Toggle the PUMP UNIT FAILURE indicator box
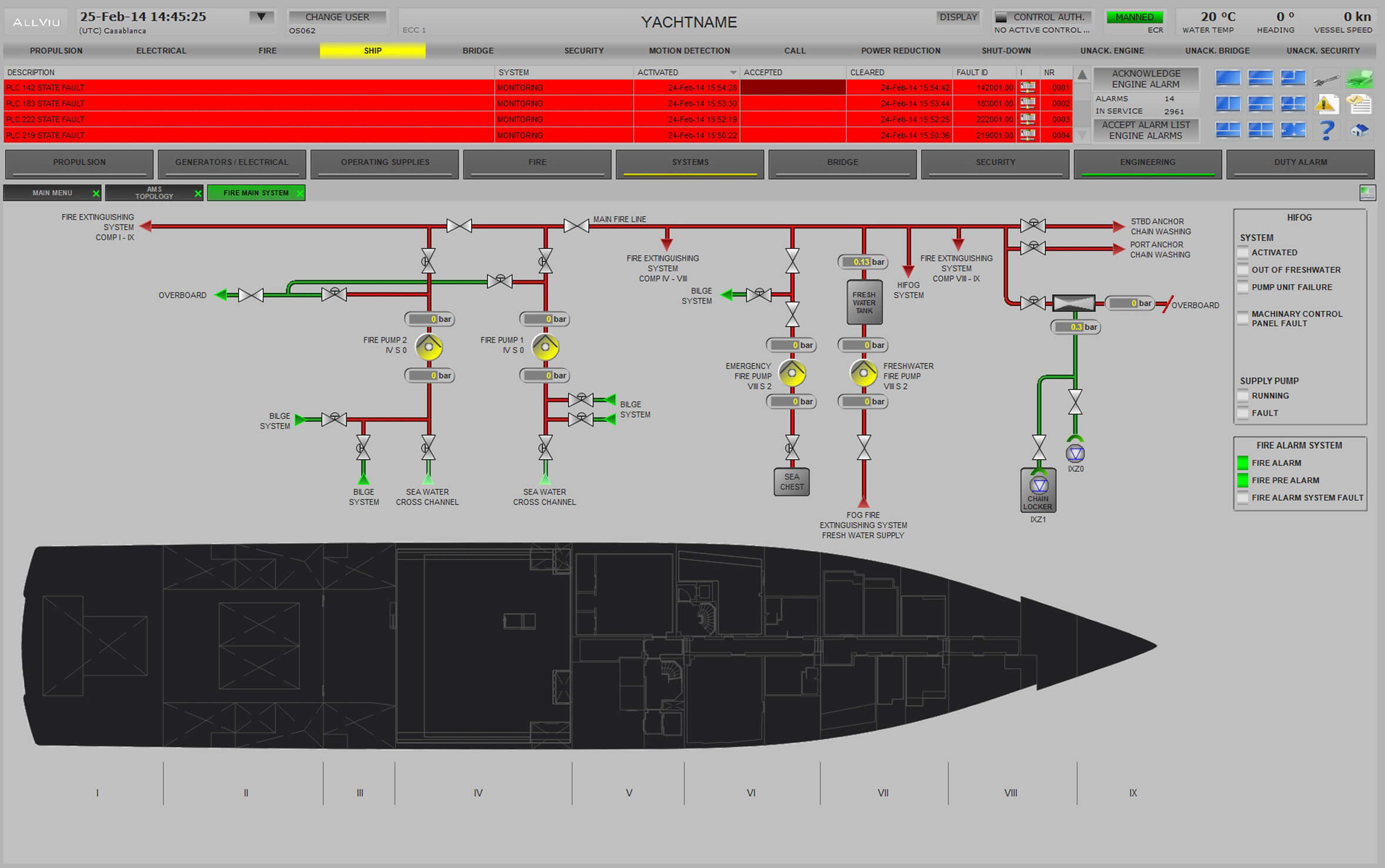The height and width of the screenshot is (868, 1385). tap(1243, 288)
